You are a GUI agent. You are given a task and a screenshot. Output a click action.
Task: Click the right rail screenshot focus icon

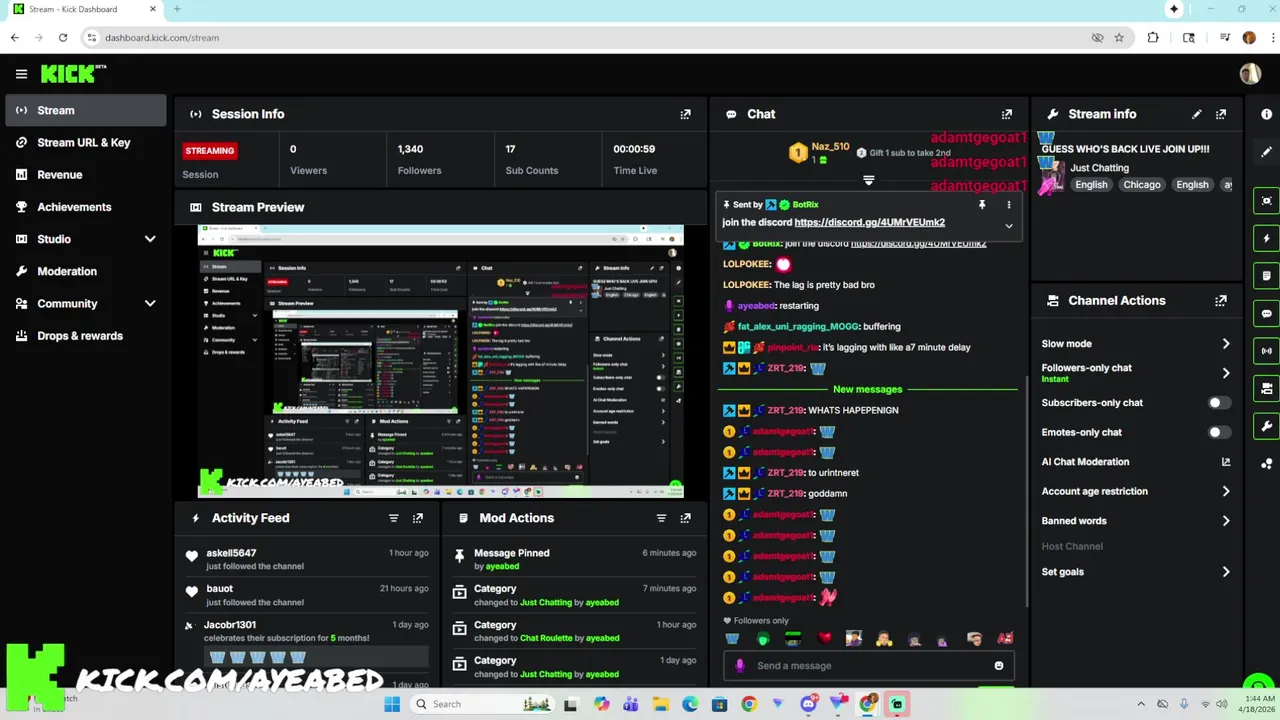click(1266, 201)
